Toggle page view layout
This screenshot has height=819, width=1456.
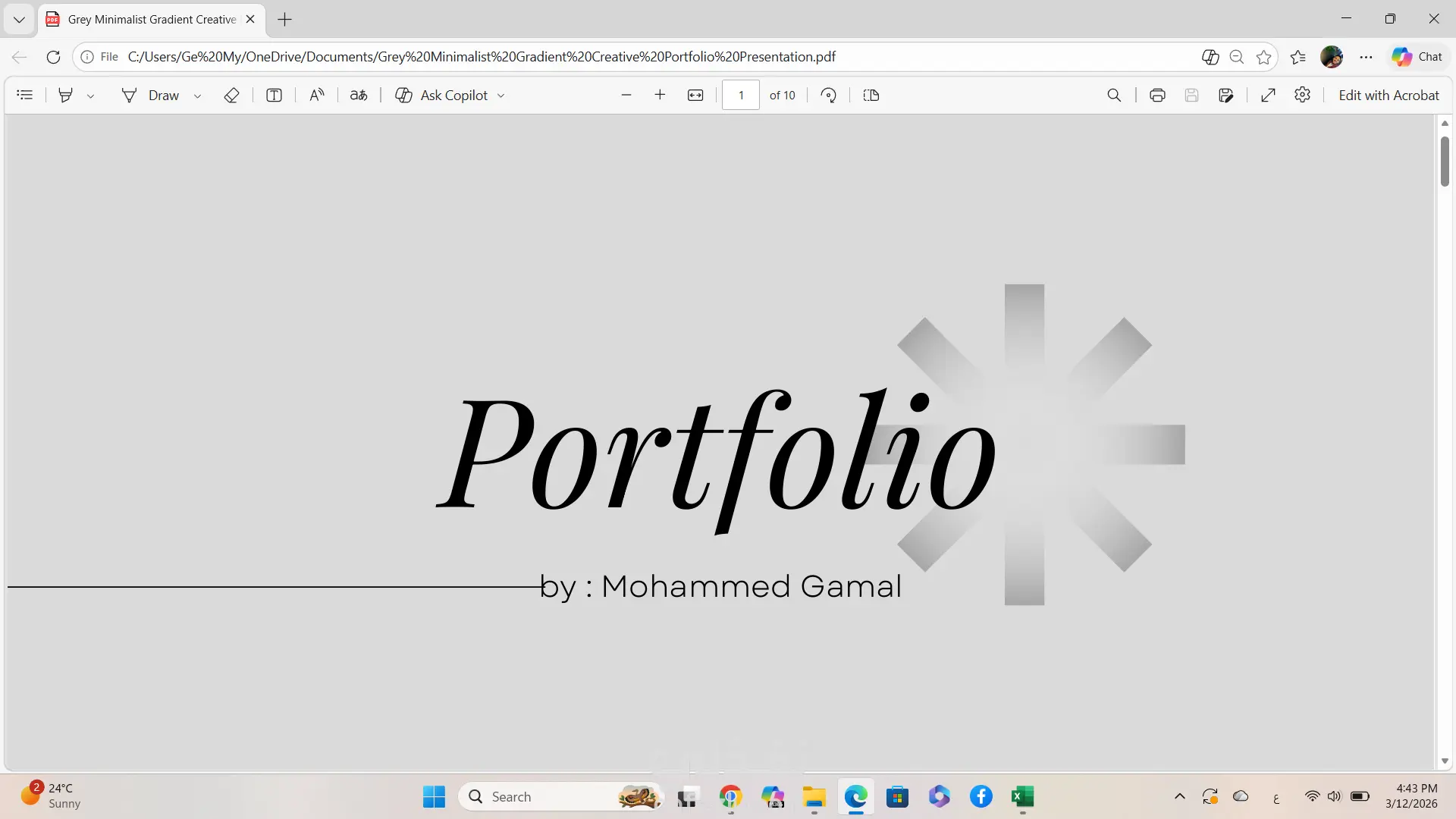[x=871, y=96]
